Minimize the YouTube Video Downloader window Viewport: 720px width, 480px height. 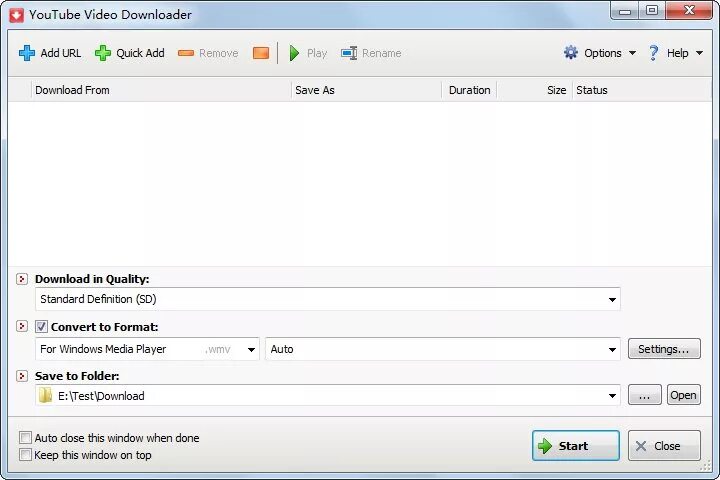click(625, 11)
